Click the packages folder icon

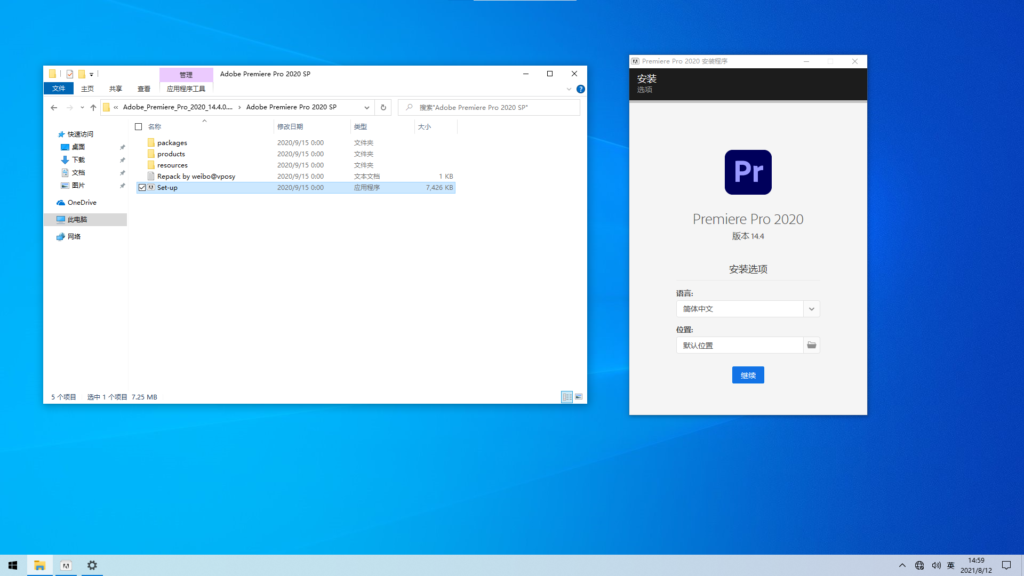151,142
